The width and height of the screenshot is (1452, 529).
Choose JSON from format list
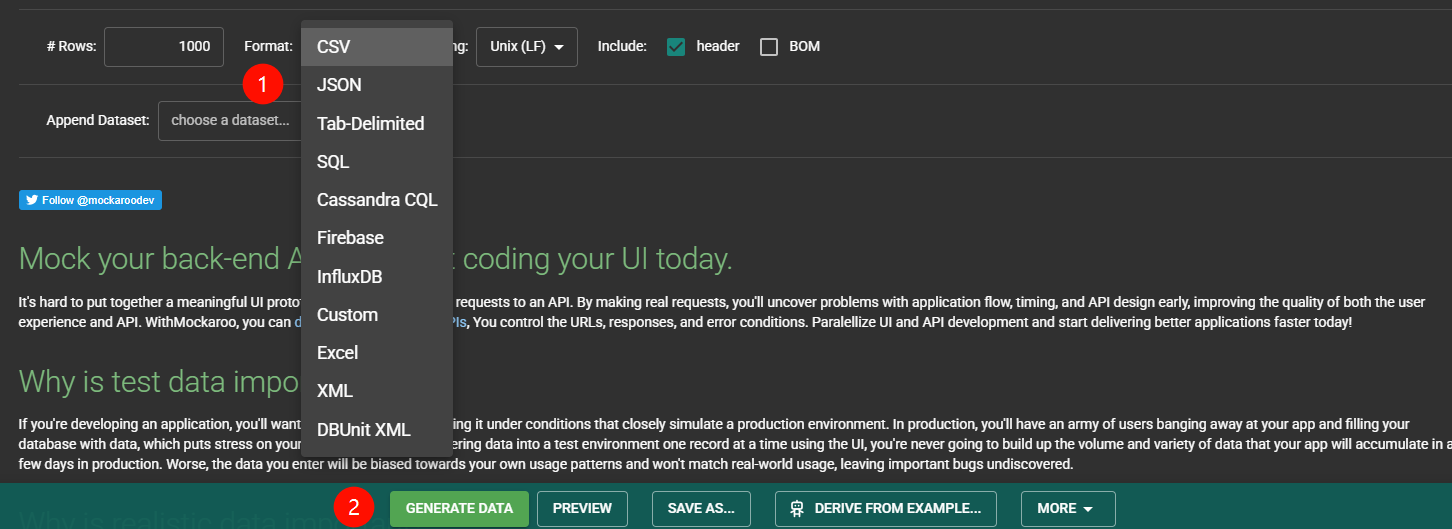tap(377, 85)
